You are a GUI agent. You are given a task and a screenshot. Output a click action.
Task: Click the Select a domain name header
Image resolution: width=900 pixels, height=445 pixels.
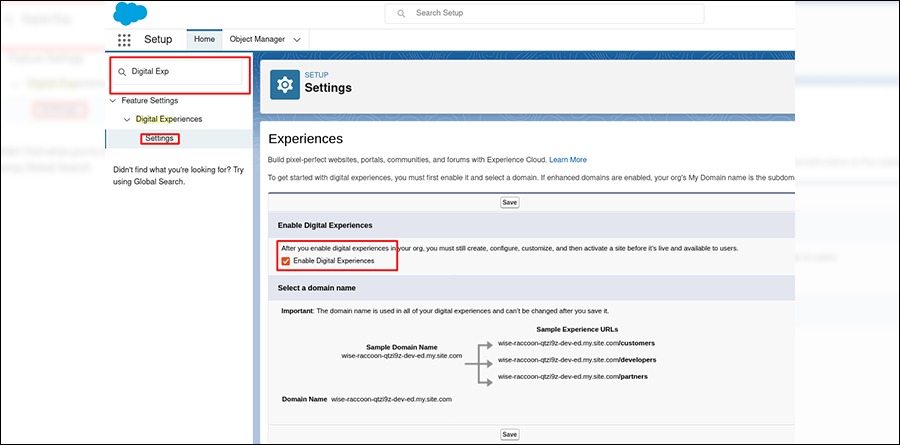point(317,288)
